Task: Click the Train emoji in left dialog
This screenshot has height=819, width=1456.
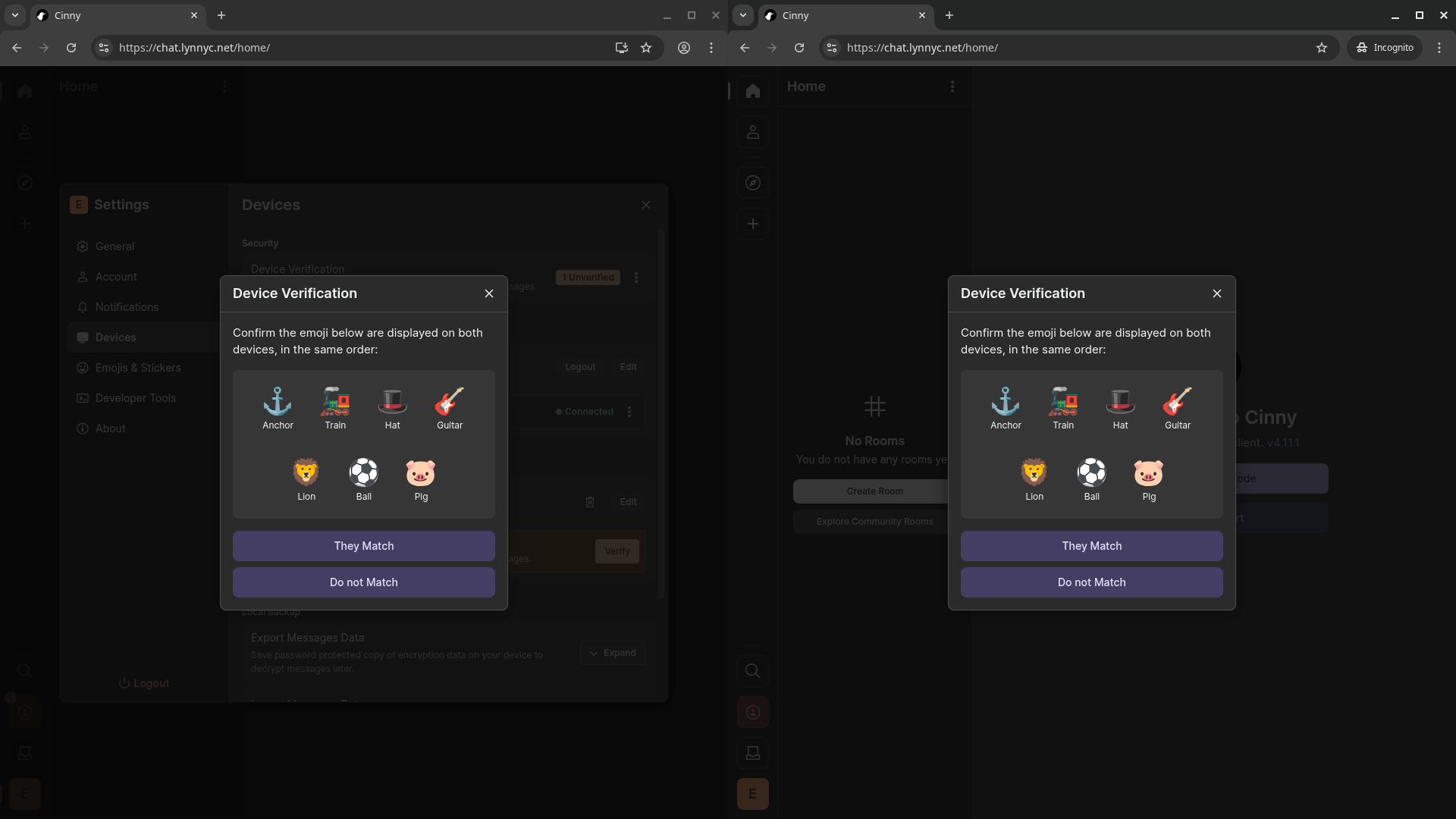Action: pos(335,402)
